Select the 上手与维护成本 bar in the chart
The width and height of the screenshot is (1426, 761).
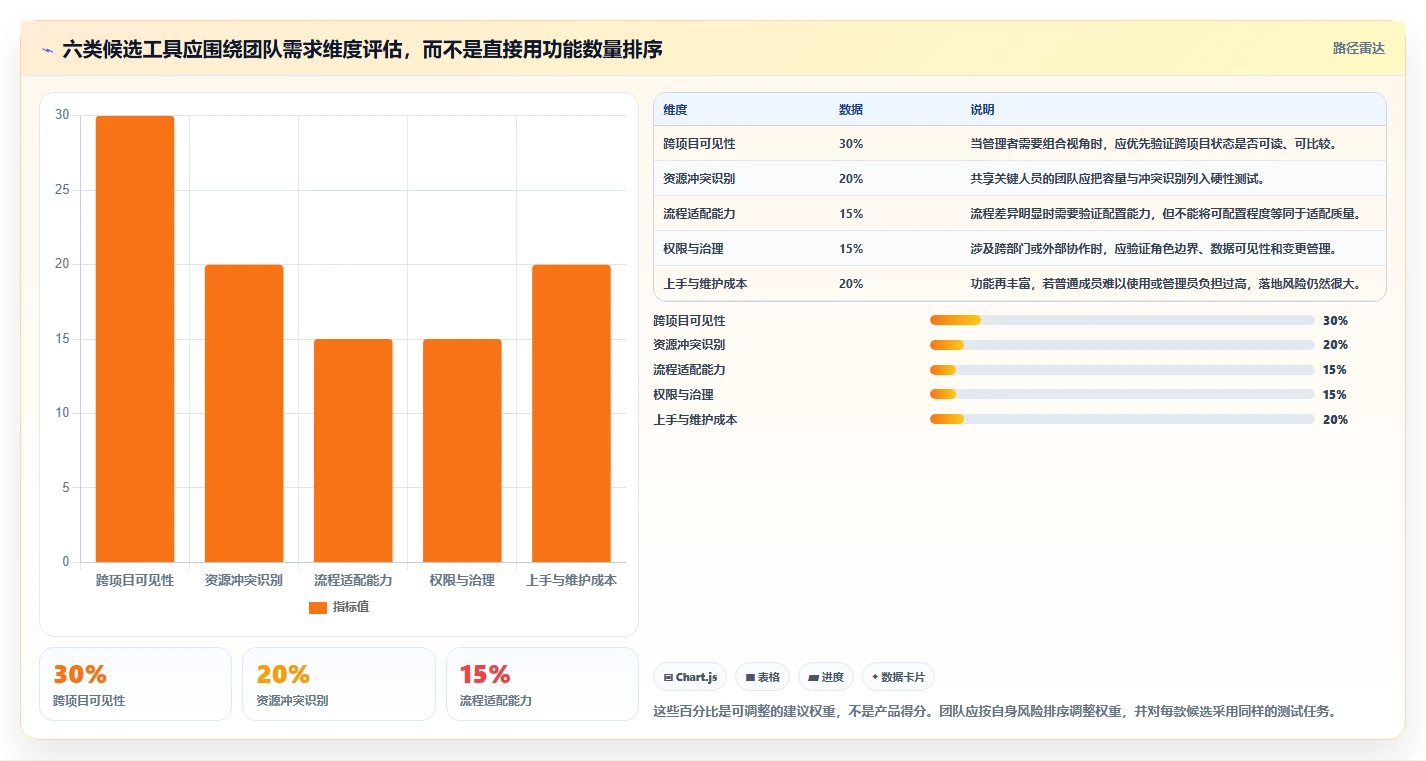pyautogui.click(x=571, y=413)
